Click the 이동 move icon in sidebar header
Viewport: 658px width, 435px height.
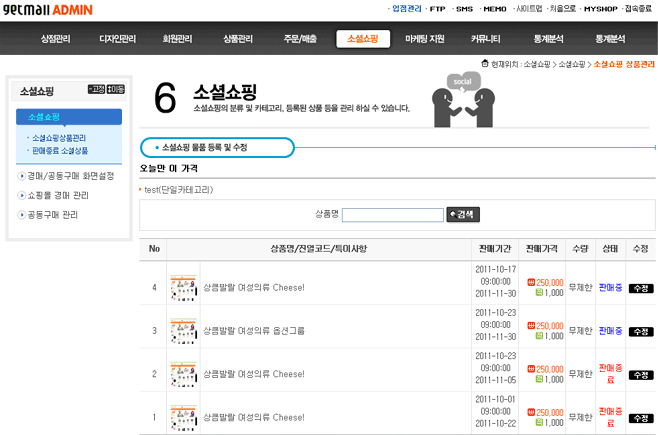115,89
